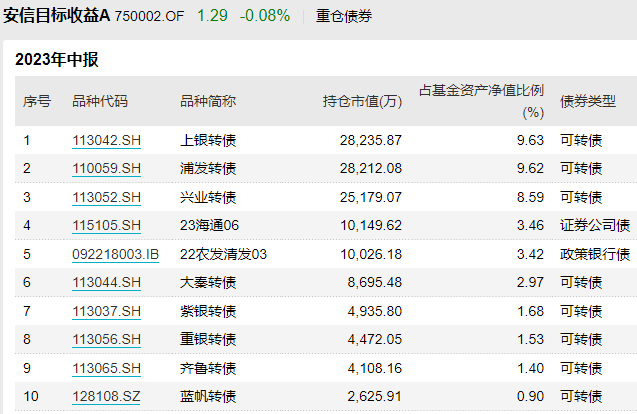Click the 证券公司债 type cell
Viewport: 637px width, 414px height.
pyautogui.click(x=595, y=225)
